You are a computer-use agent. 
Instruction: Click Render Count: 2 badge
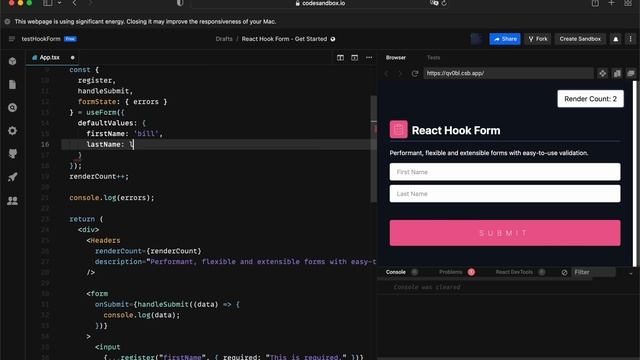point(590,99)
